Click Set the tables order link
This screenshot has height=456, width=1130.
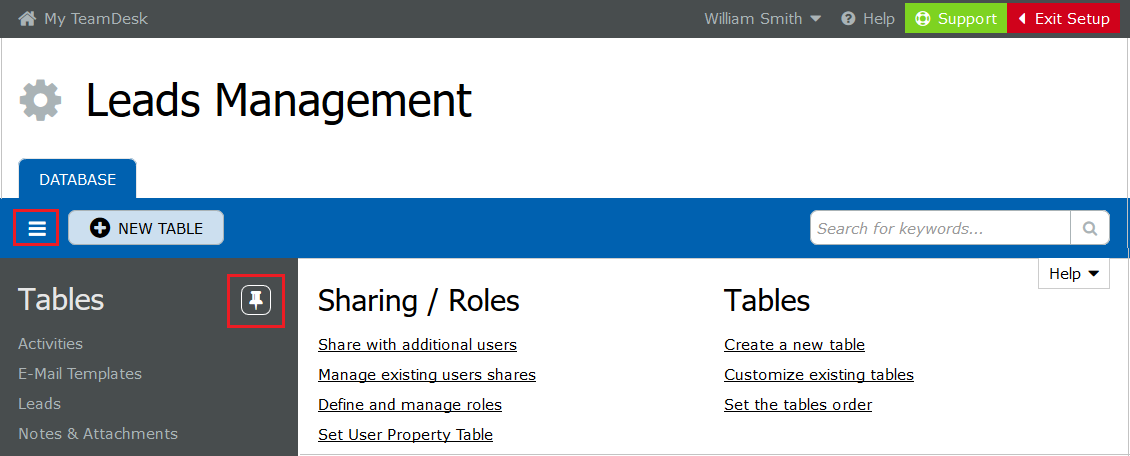[x=798, y=405]
